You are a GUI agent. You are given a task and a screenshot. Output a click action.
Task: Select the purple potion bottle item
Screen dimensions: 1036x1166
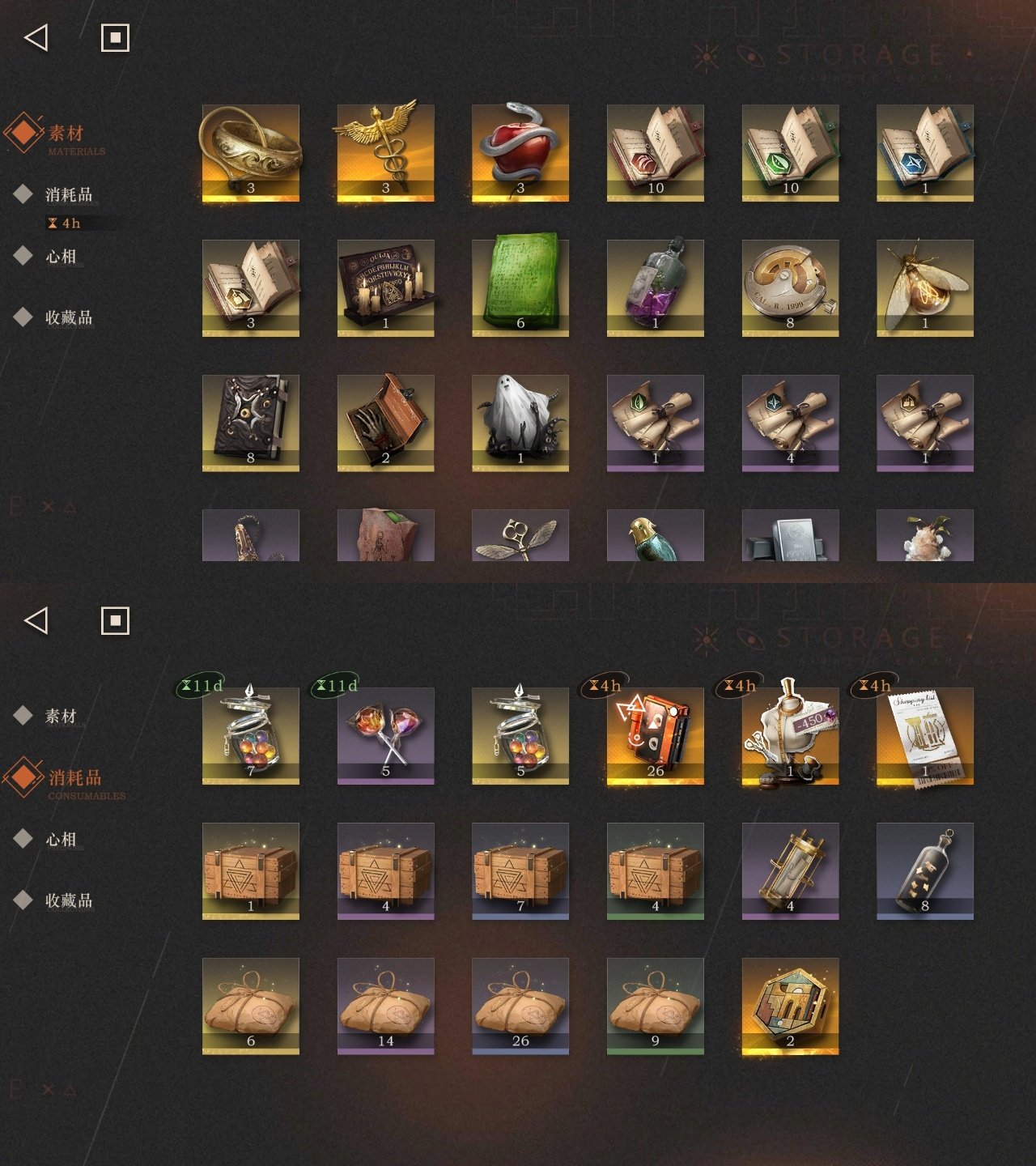[x=656, y=288]
